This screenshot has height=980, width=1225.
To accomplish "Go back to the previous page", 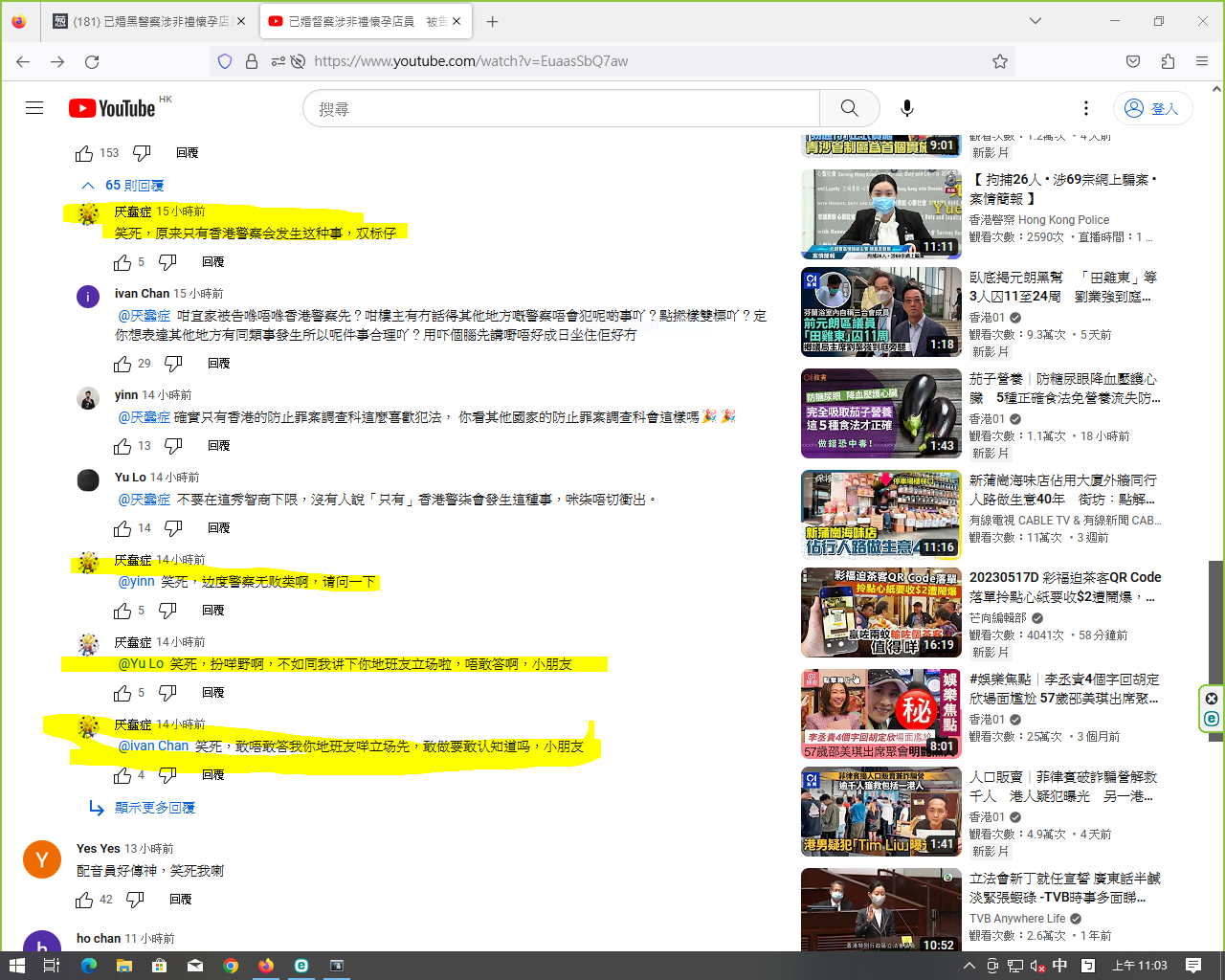I will [23, 61].
